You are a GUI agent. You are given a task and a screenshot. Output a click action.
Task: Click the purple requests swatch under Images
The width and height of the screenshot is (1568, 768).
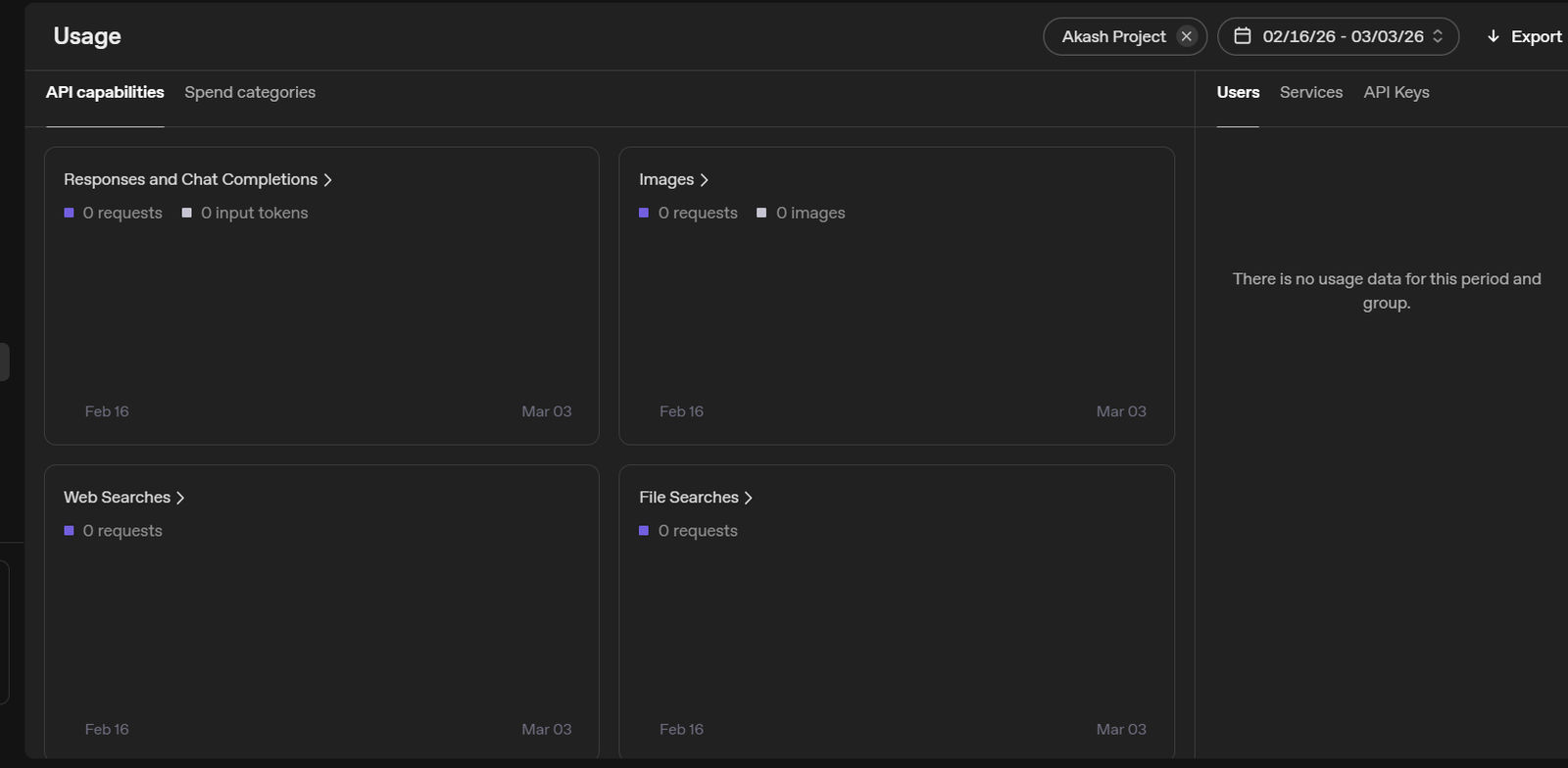(644, 213)
